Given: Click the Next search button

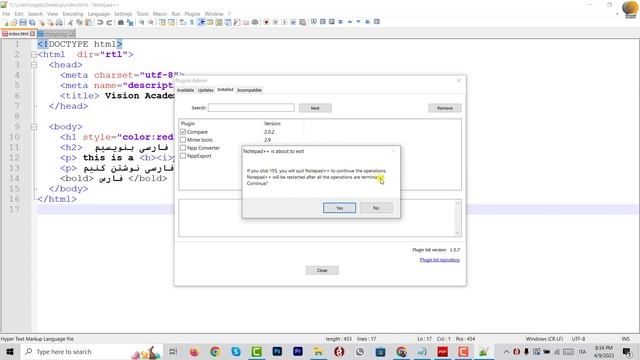Looking at the screenshot, I should tap(315, 108).
